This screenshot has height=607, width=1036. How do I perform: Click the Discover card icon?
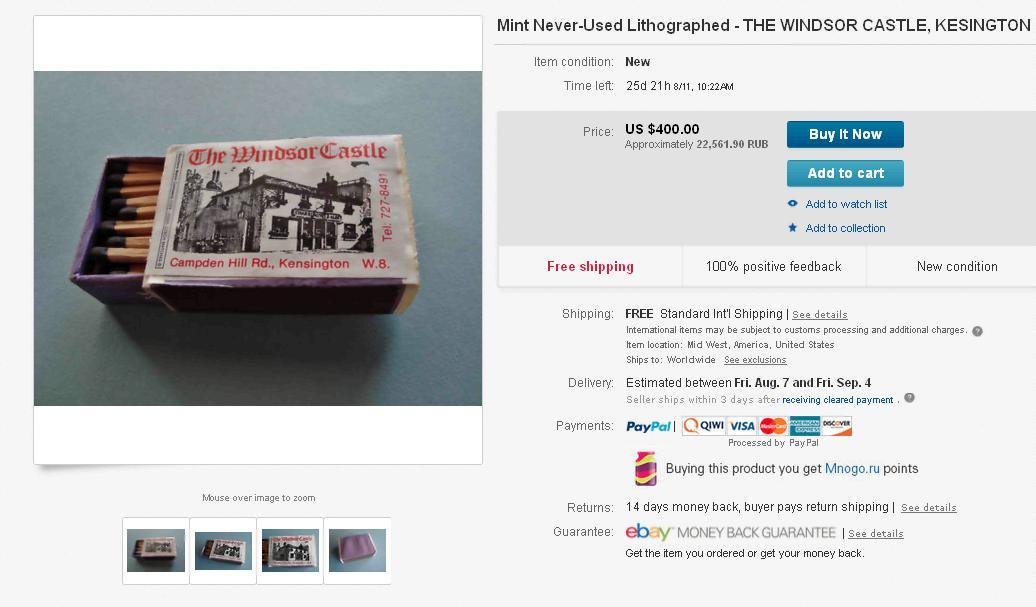point(836,426)
